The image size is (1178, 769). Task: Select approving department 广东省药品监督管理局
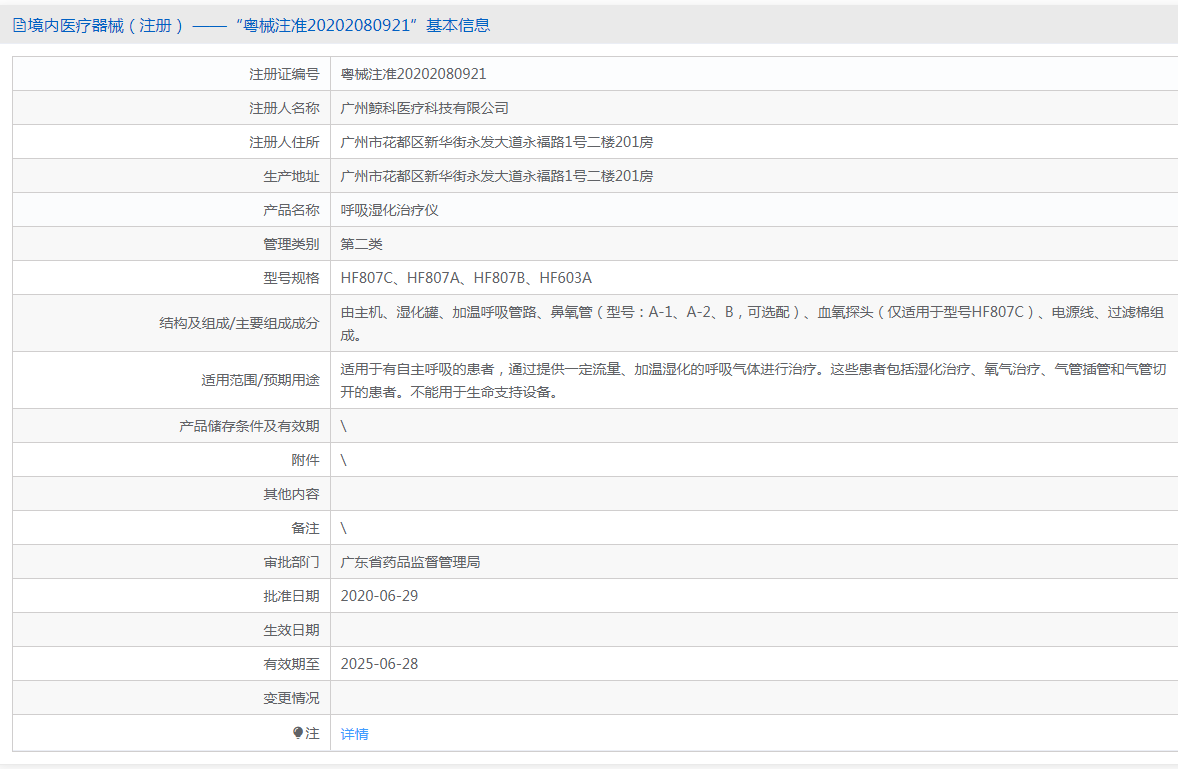tap(410, 562)
